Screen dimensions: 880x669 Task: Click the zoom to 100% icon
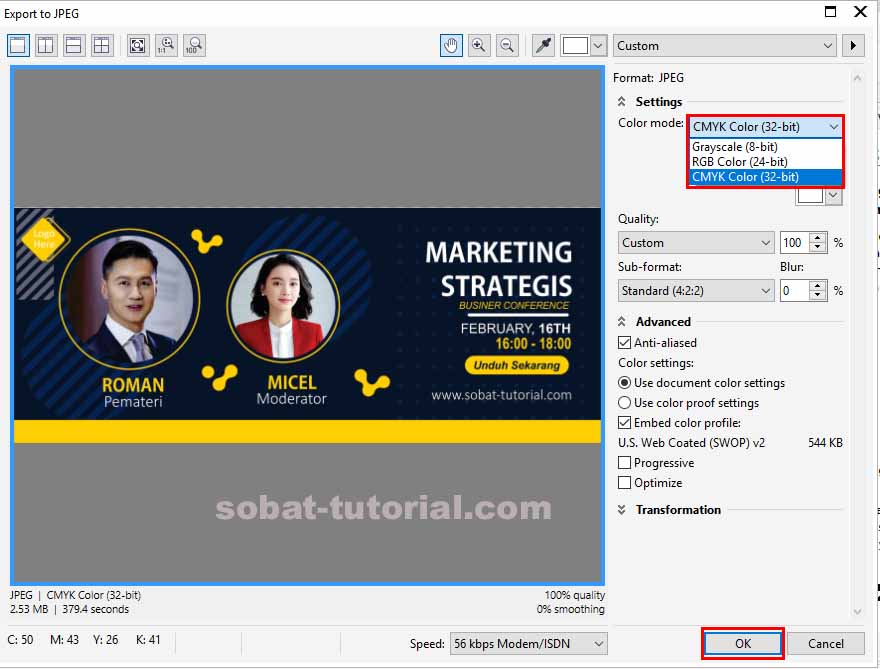point(195,45)
